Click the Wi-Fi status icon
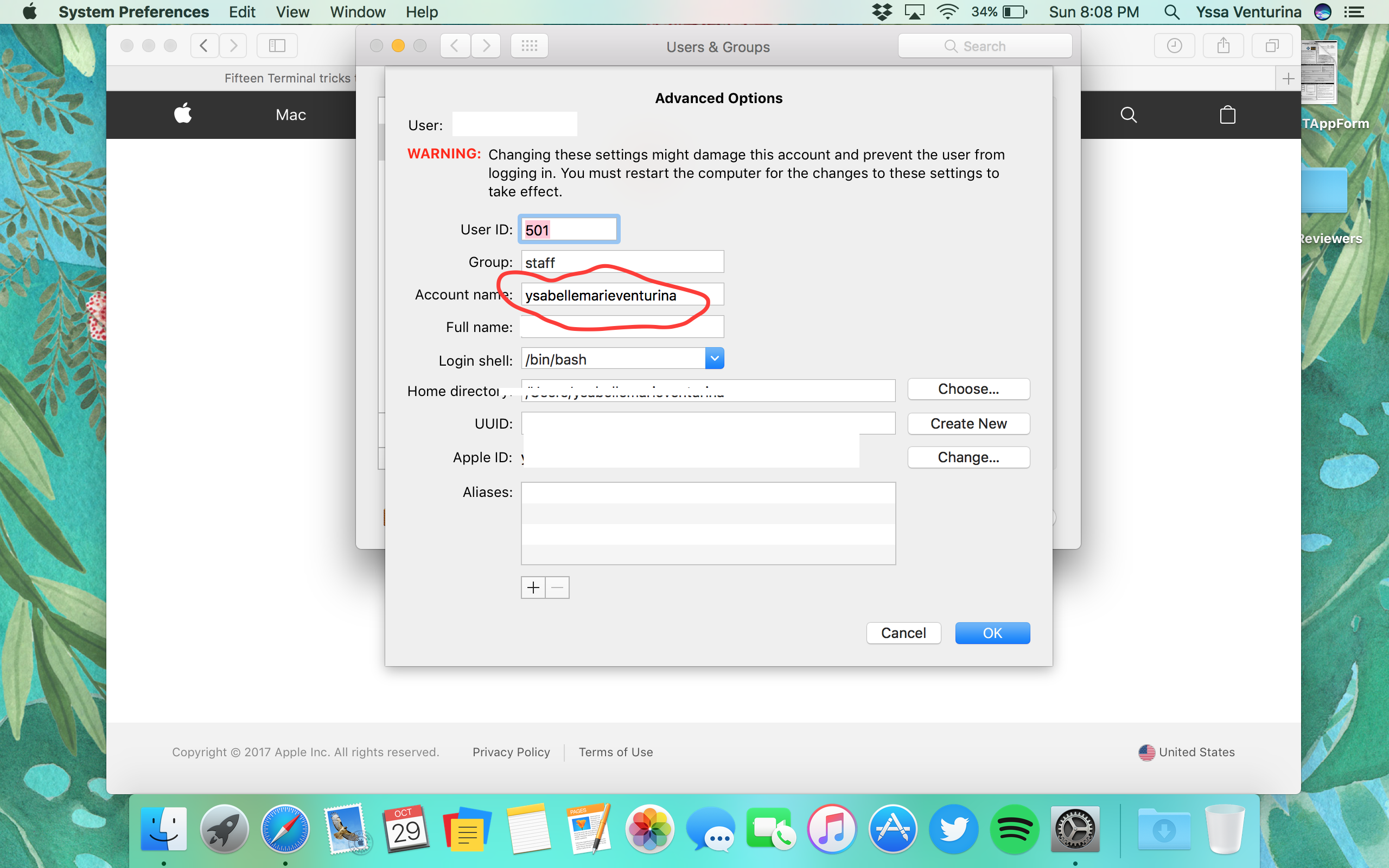 click(x=947, y=12)
